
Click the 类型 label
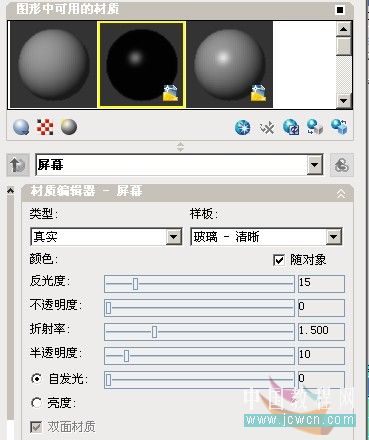click(x=44, y=214)
